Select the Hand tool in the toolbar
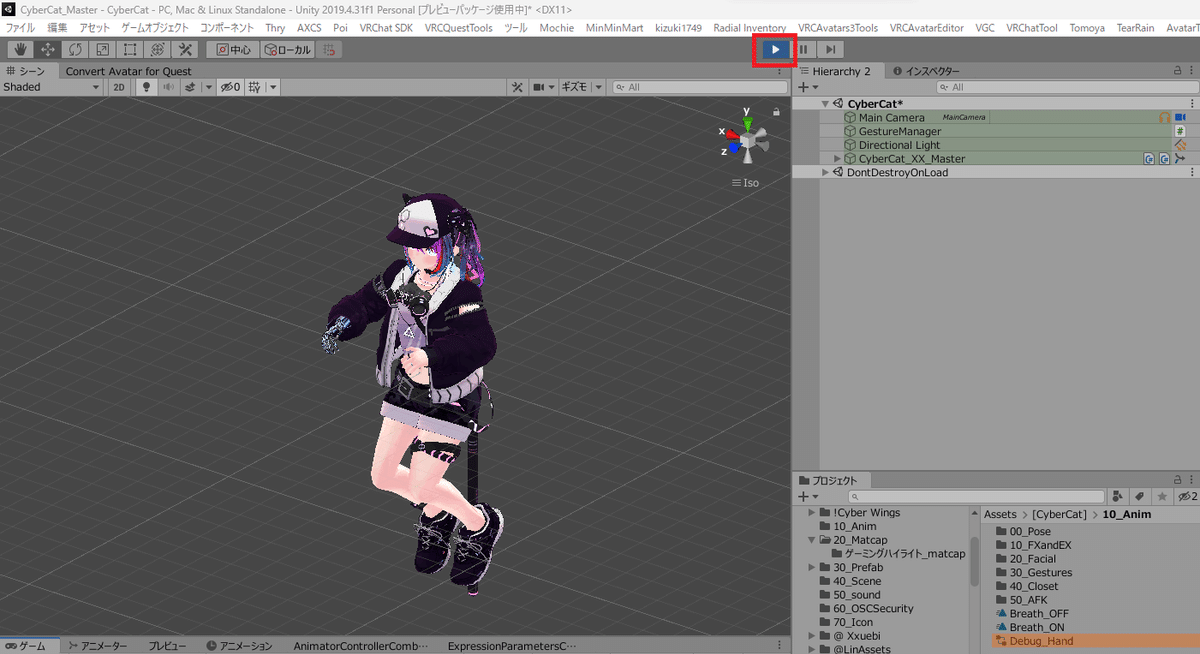Image resolution: width=1200 pixels, height=654 pixels. pyautogui.click(x=20, y=49)
